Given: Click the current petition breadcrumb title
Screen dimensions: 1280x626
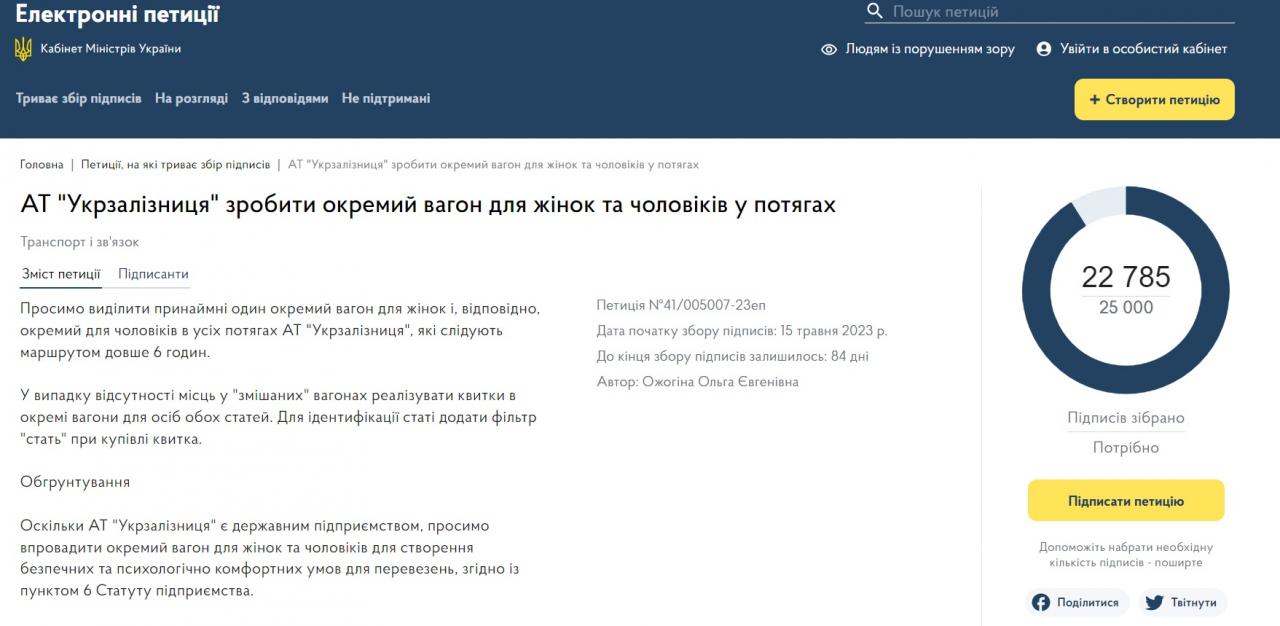Looking at the screenshot, I should pyautogui.click(x=493, y=164).
